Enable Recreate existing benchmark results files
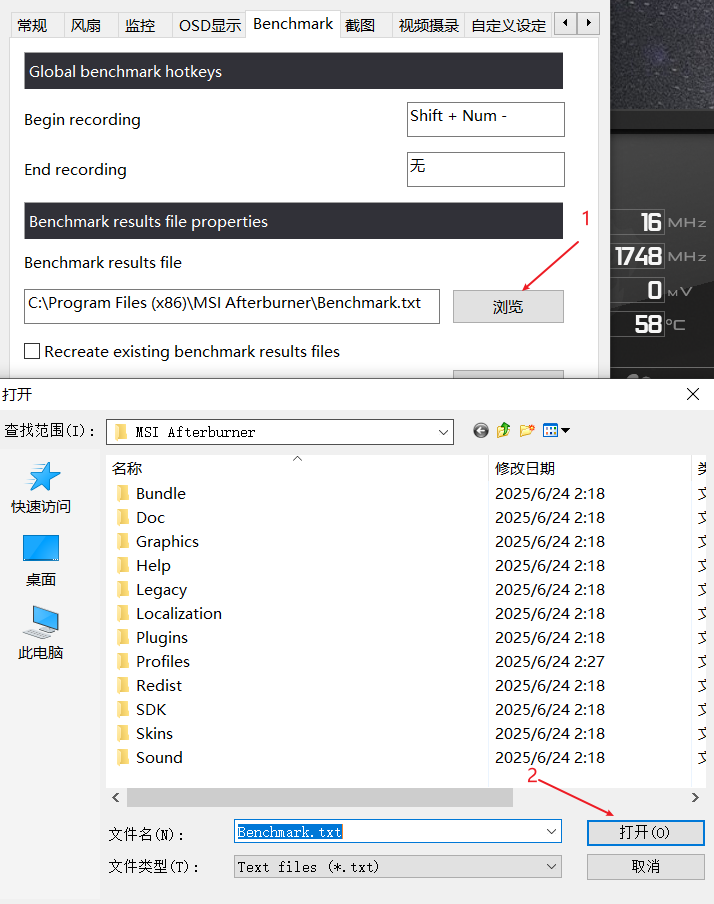714x904 pixels. [32, 351]
